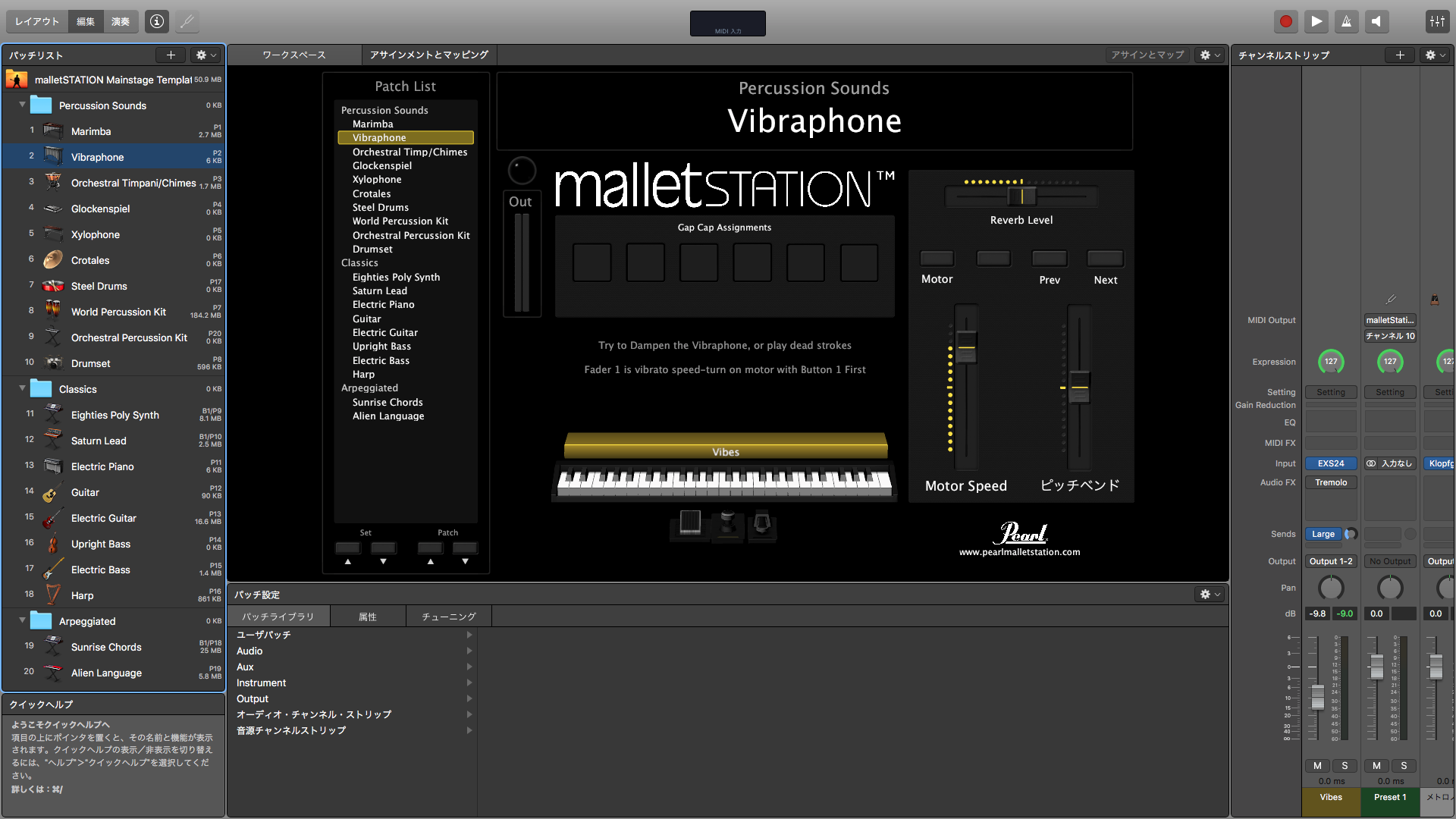Viewport: 1456px width, 819px height.
Task: Select the Saturn Lead patch icon
Action: click(x=53, y=441)
